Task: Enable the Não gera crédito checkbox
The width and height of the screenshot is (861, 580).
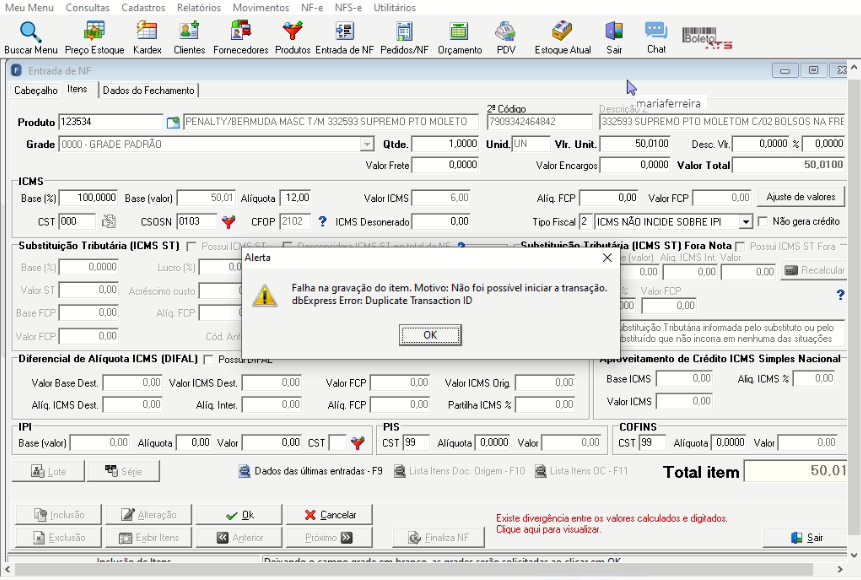Action: (762, 221)
